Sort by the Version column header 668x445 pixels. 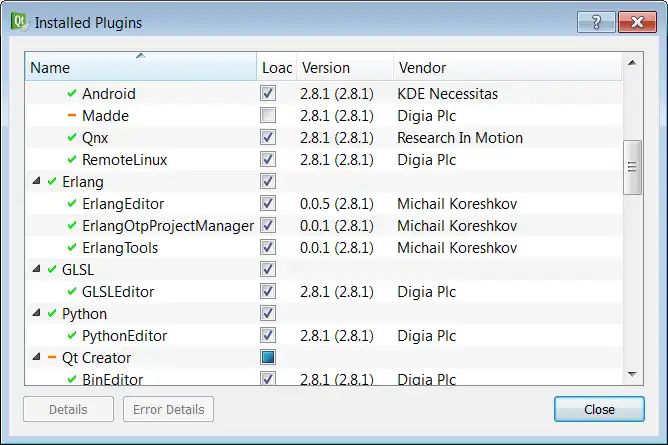[345, 67]
